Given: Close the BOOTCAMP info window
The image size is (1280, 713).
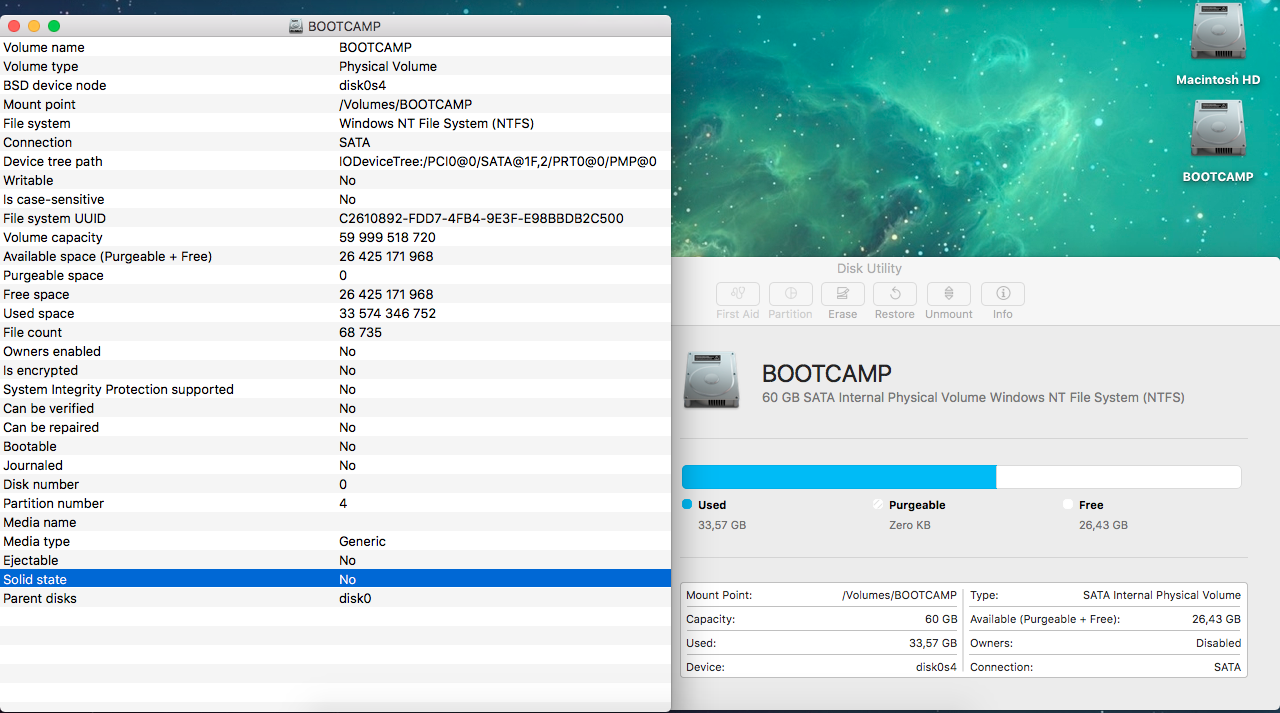Looking at the screenshot, I should point(14,26).
